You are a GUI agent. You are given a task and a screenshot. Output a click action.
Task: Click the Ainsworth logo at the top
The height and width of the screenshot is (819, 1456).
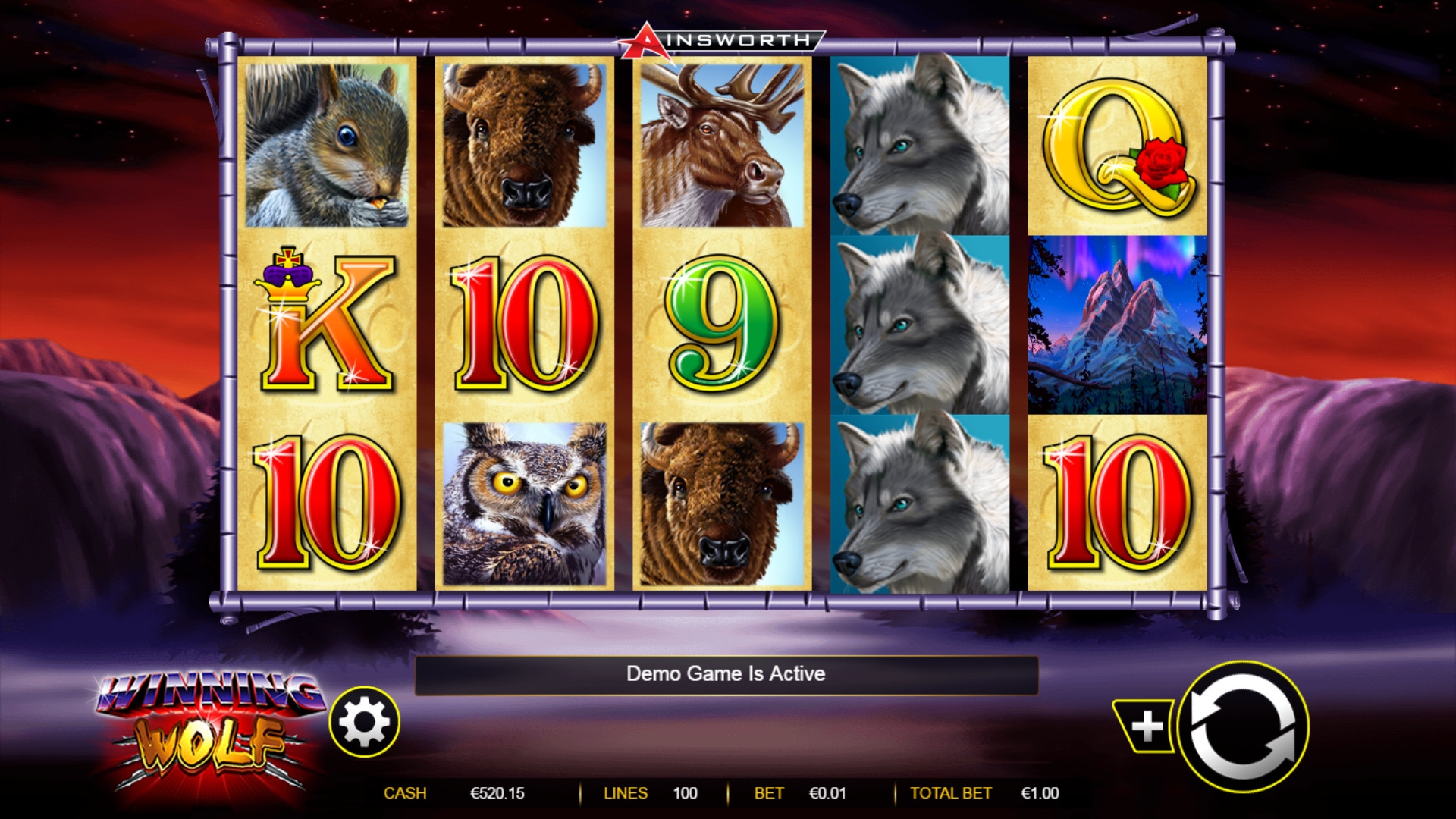click(720, 40)
